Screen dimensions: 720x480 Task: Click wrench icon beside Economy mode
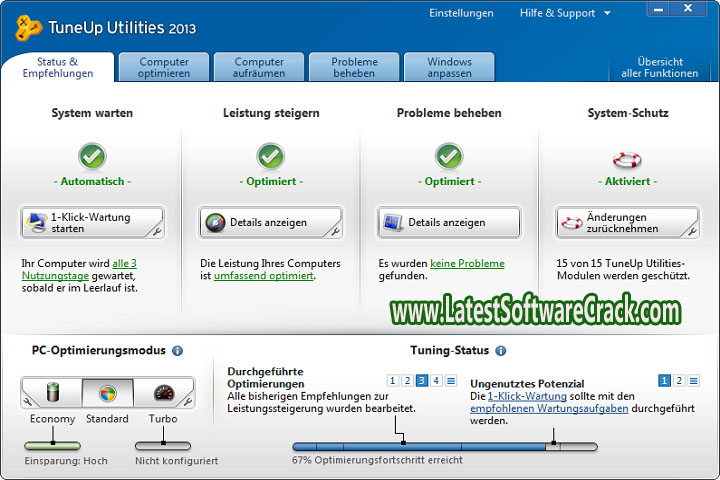pyautogui.click(x=28, y=401)
